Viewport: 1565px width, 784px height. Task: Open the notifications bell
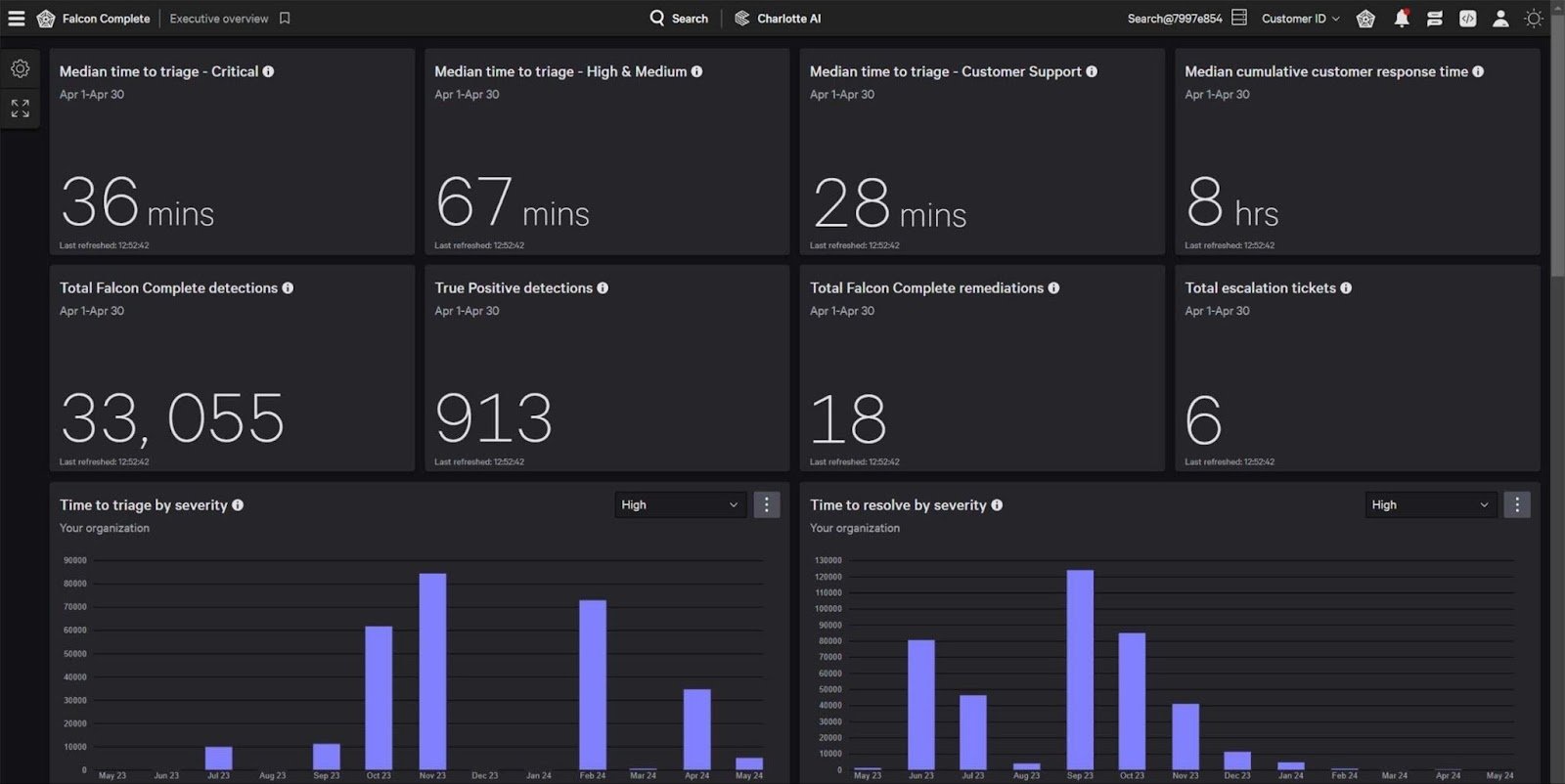tap(1401, 19)
